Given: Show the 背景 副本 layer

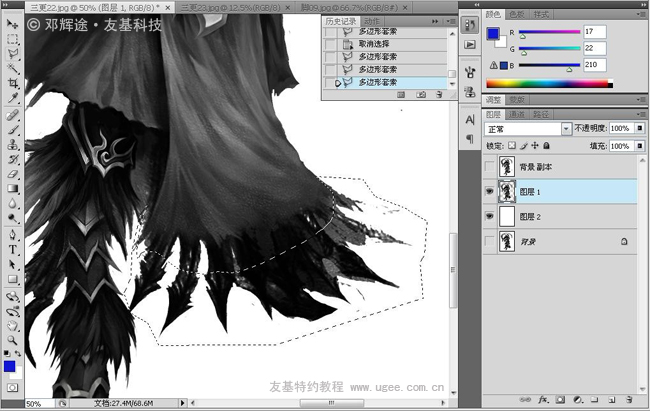Looking at the screenshot, I should 489,166.
